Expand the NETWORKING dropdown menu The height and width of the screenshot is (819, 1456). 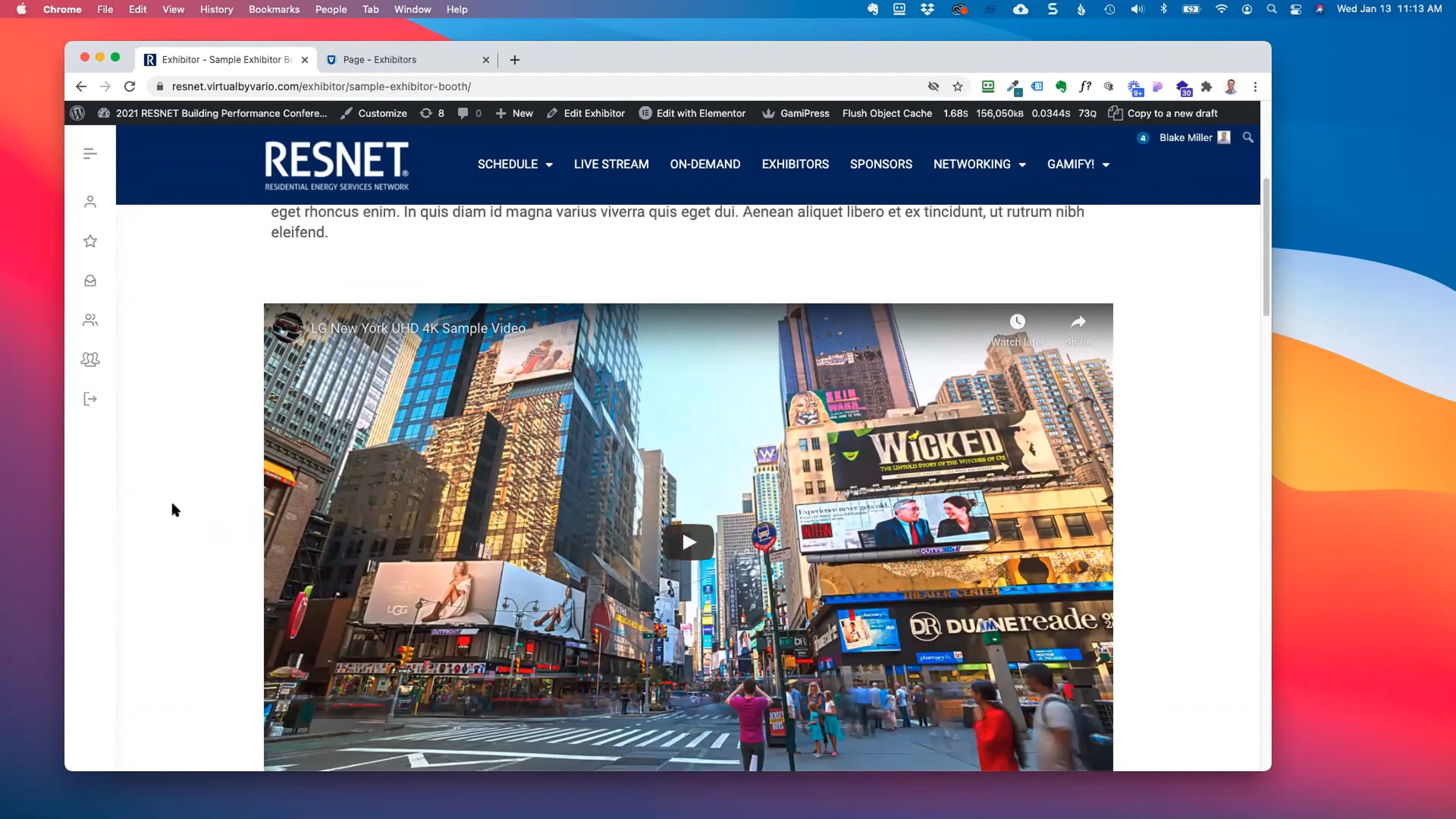tap(979, 164)
